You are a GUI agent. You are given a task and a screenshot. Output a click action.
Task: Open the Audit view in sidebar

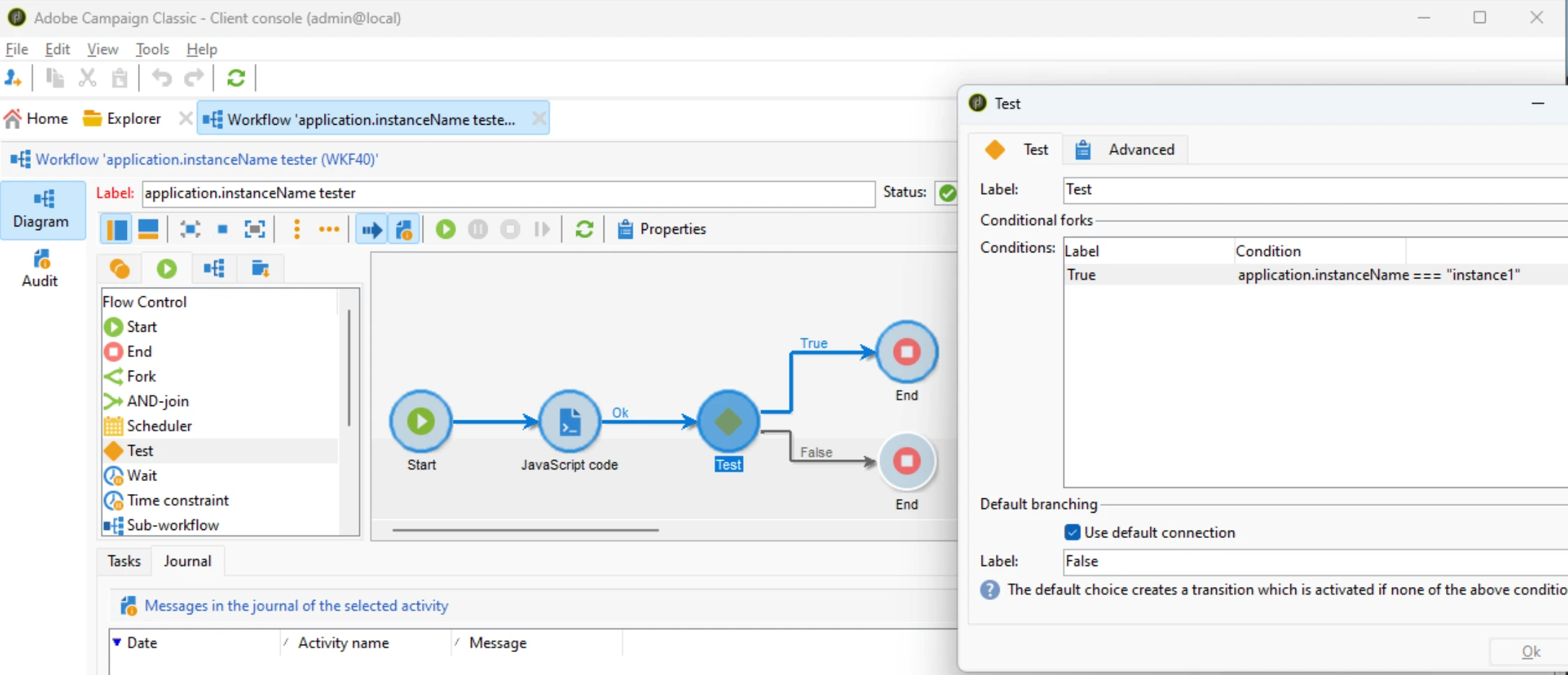40,268
